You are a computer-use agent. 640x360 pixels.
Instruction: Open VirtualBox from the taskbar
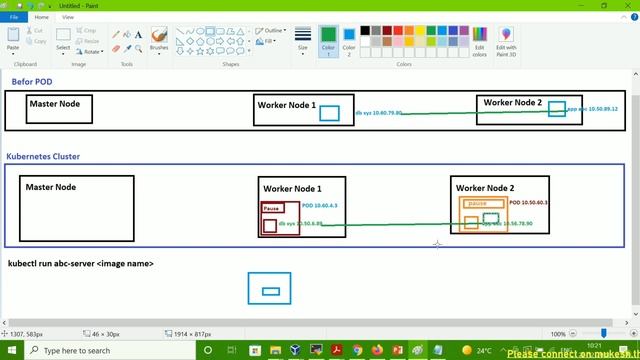tap(296, 350)
